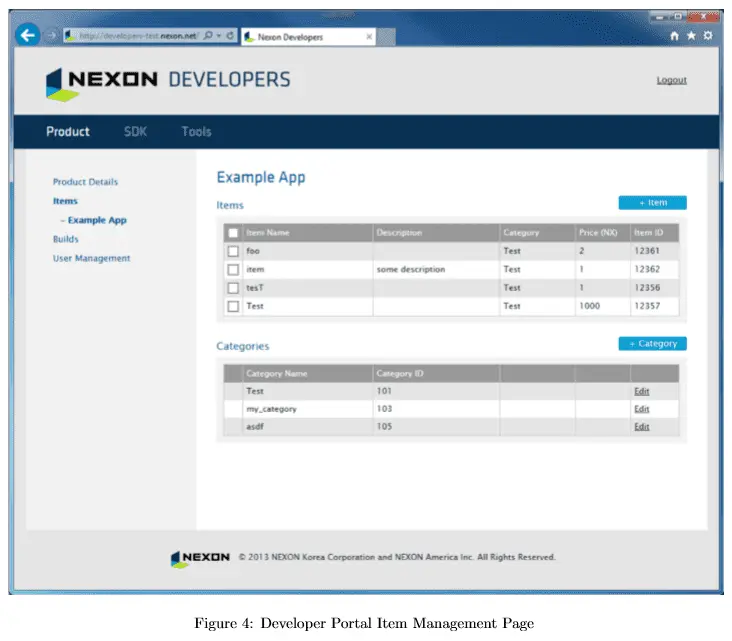
Task: Click the refresh icon in address bar
Action: pyautogui.click(x=230, y=35)
